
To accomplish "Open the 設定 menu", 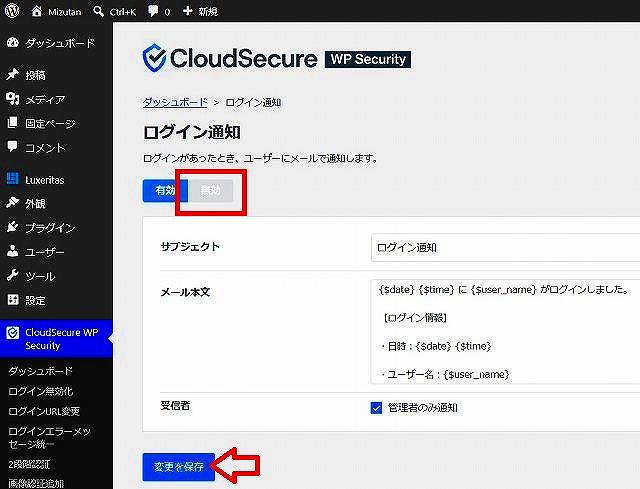I will [35, 300].
